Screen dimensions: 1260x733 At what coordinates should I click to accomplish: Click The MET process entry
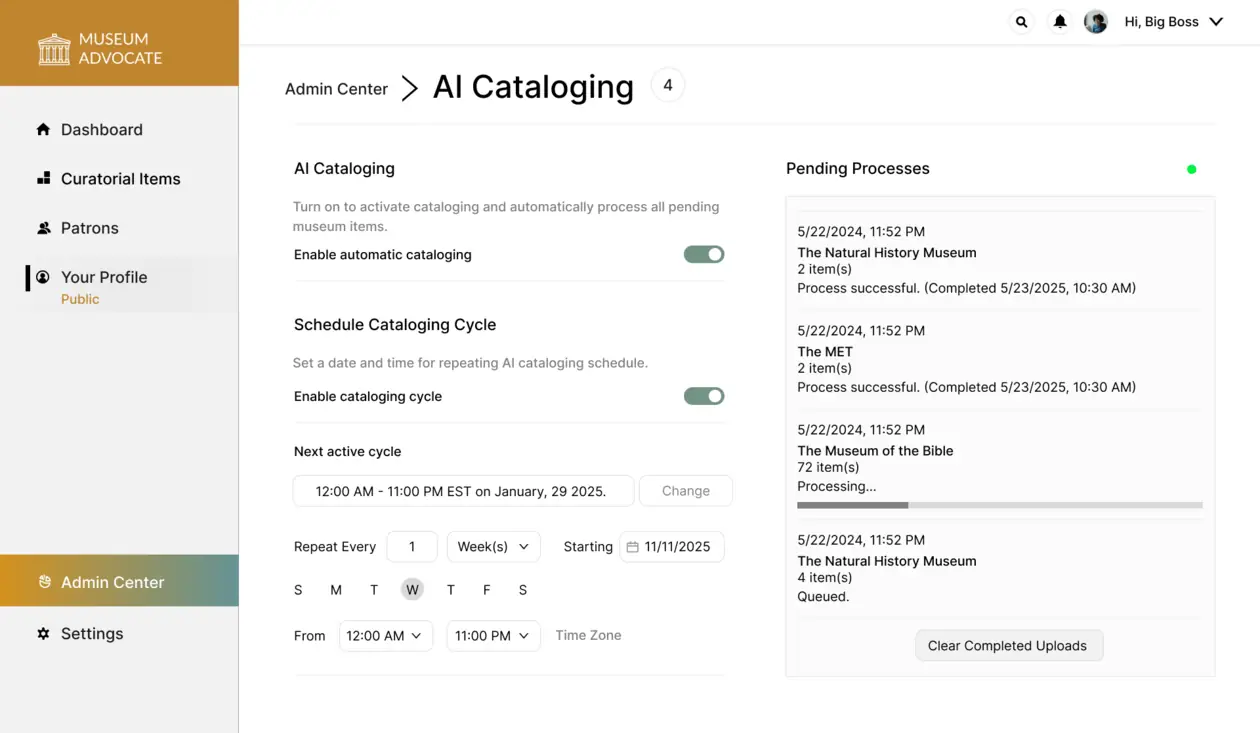(1000, 359)
